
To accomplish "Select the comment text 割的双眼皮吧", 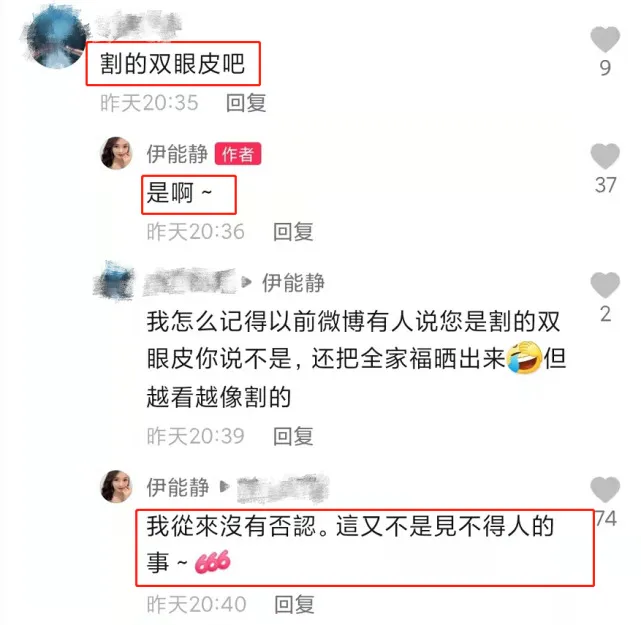I will [173, 64].
